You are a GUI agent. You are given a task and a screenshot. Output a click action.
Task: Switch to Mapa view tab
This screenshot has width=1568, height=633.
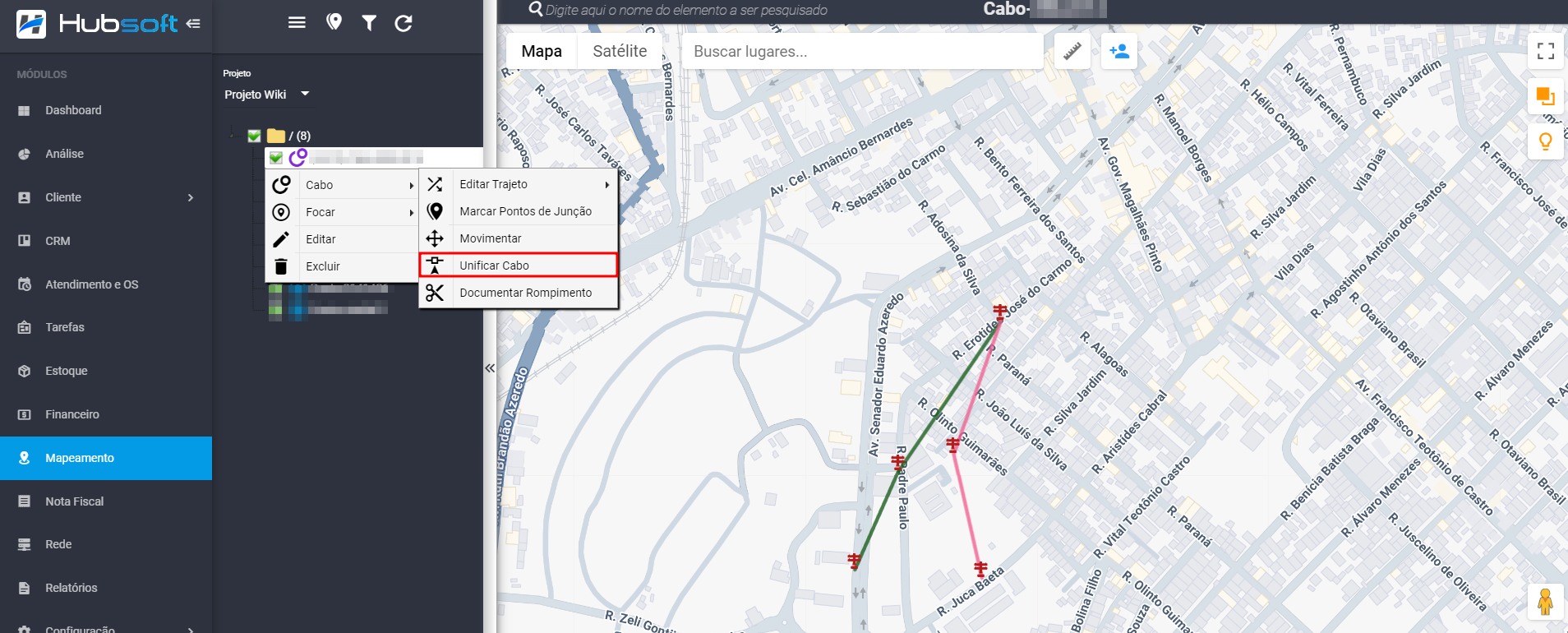tap(542, 51)
